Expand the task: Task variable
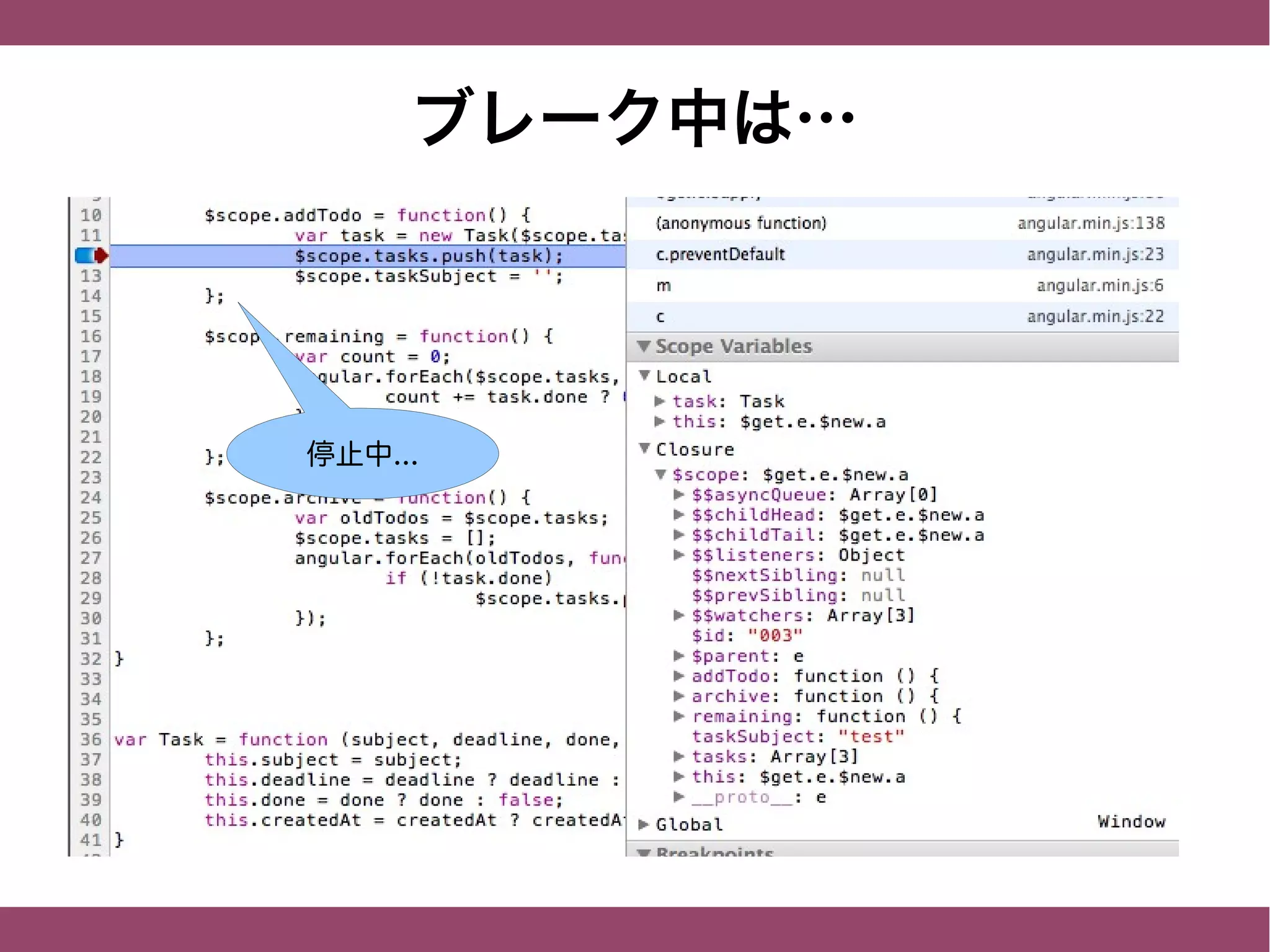The width and height of the screenshot is (1270, 952). pyautogui.click(x=660, y=401)
